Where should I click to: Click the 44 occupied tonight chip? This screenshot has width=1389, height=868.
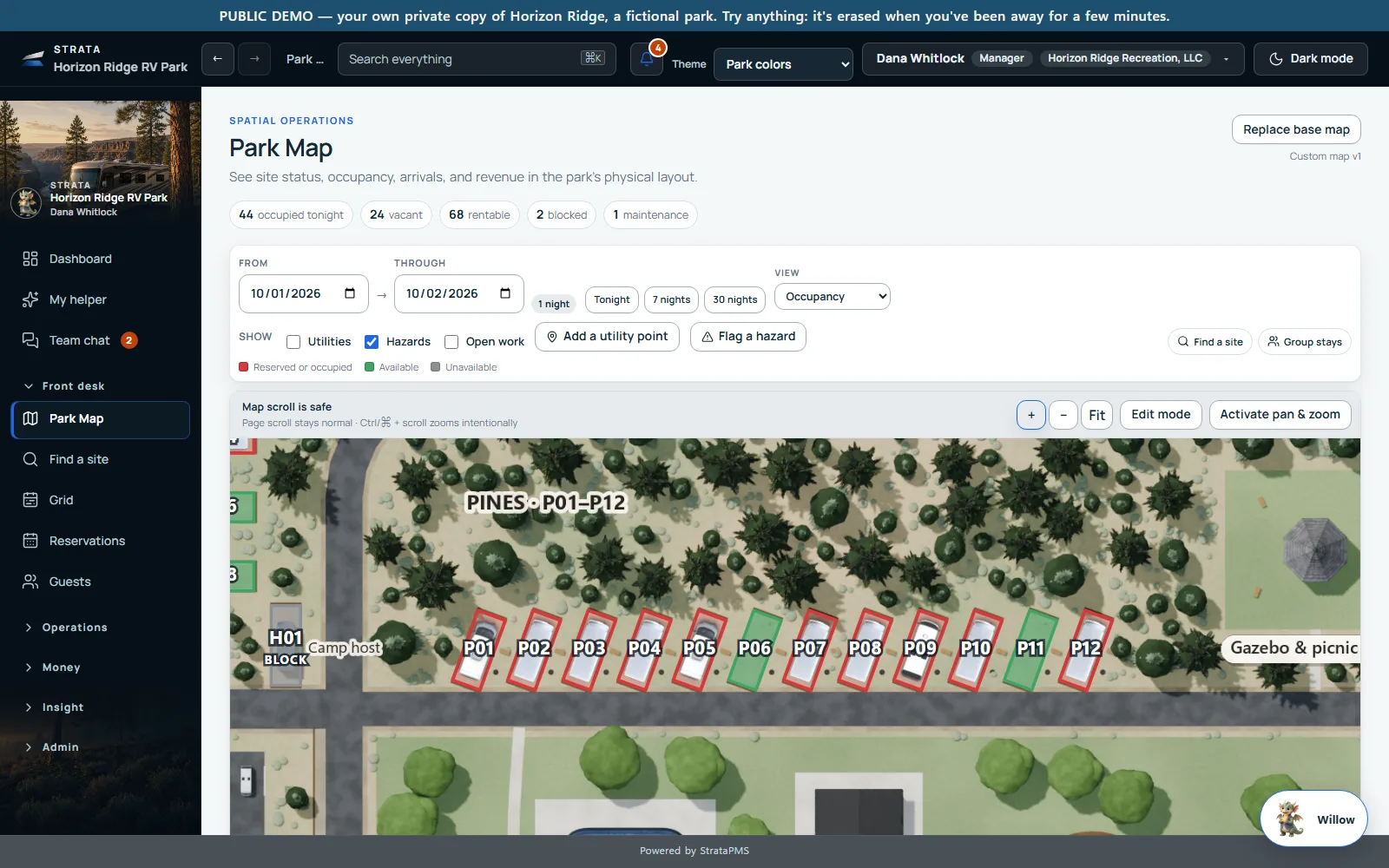pos(291,215)
